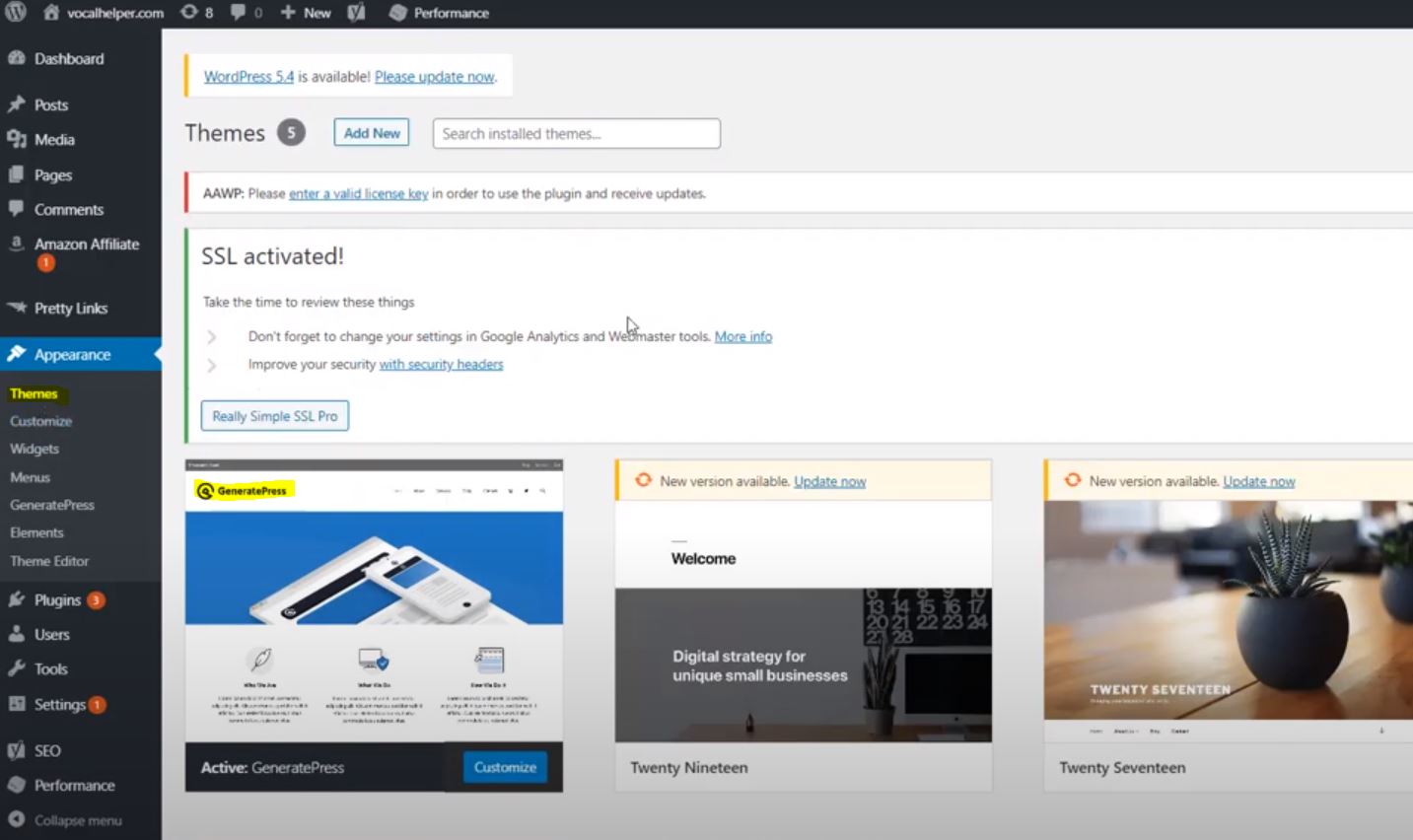Viewport: 1413px width, 840px height.
Task: Click the search installed themes field
Action: coord(575,133)
